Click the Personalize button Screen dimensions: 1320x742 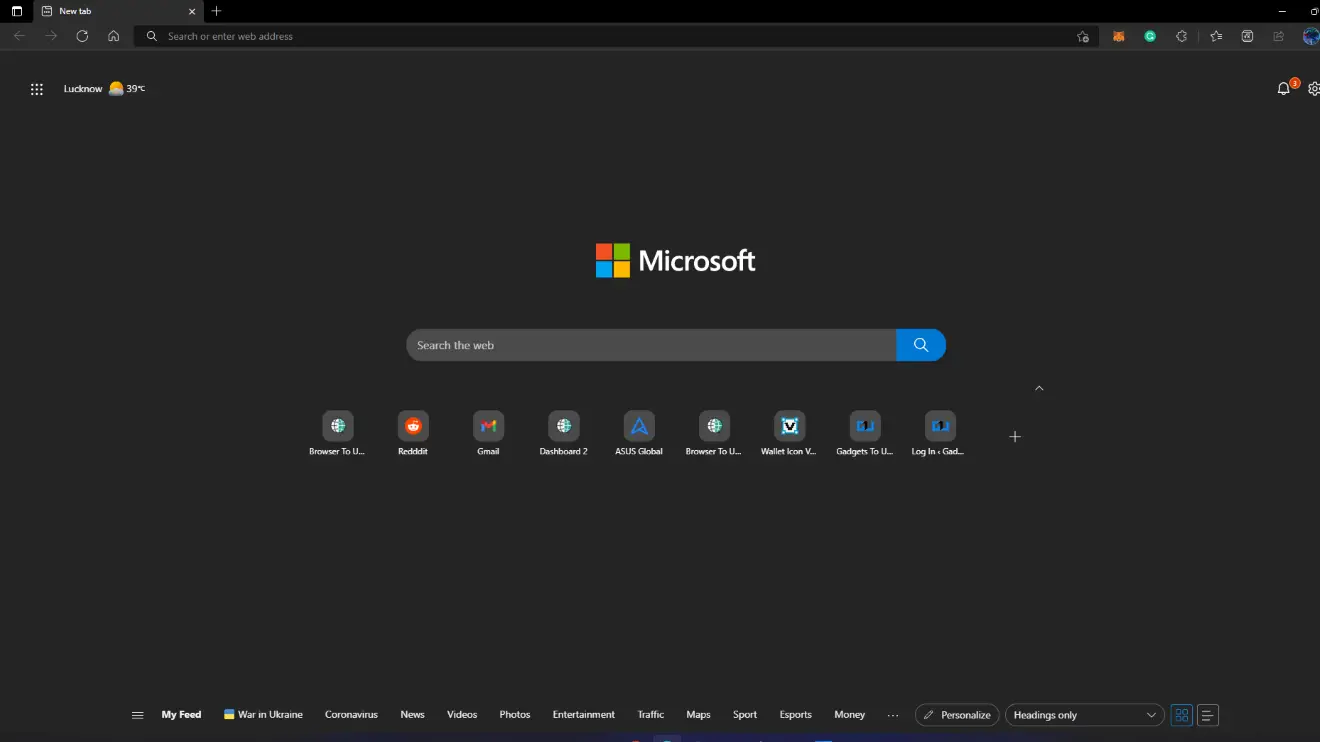pyautogui.click(x=957, y=715)
